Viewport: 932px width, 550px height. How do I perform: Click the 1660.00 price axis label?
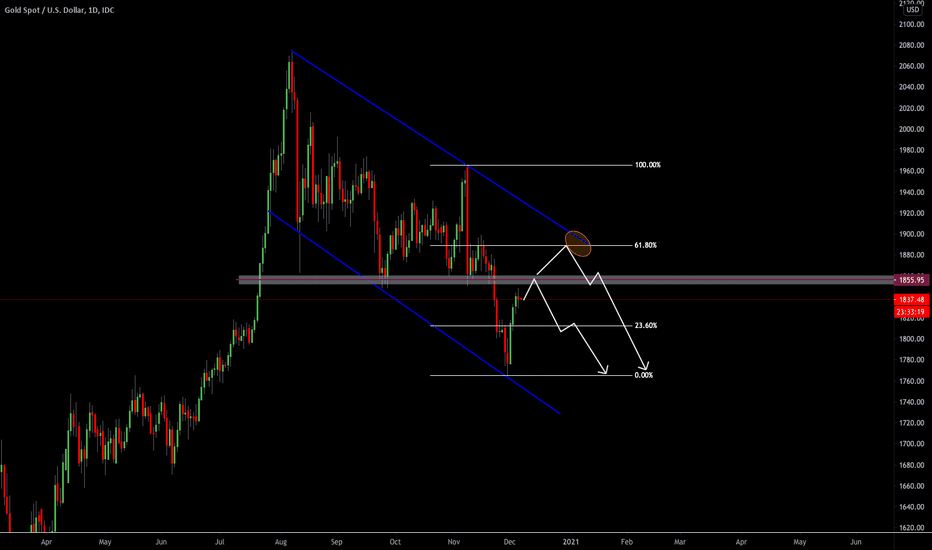pos(912,486)
